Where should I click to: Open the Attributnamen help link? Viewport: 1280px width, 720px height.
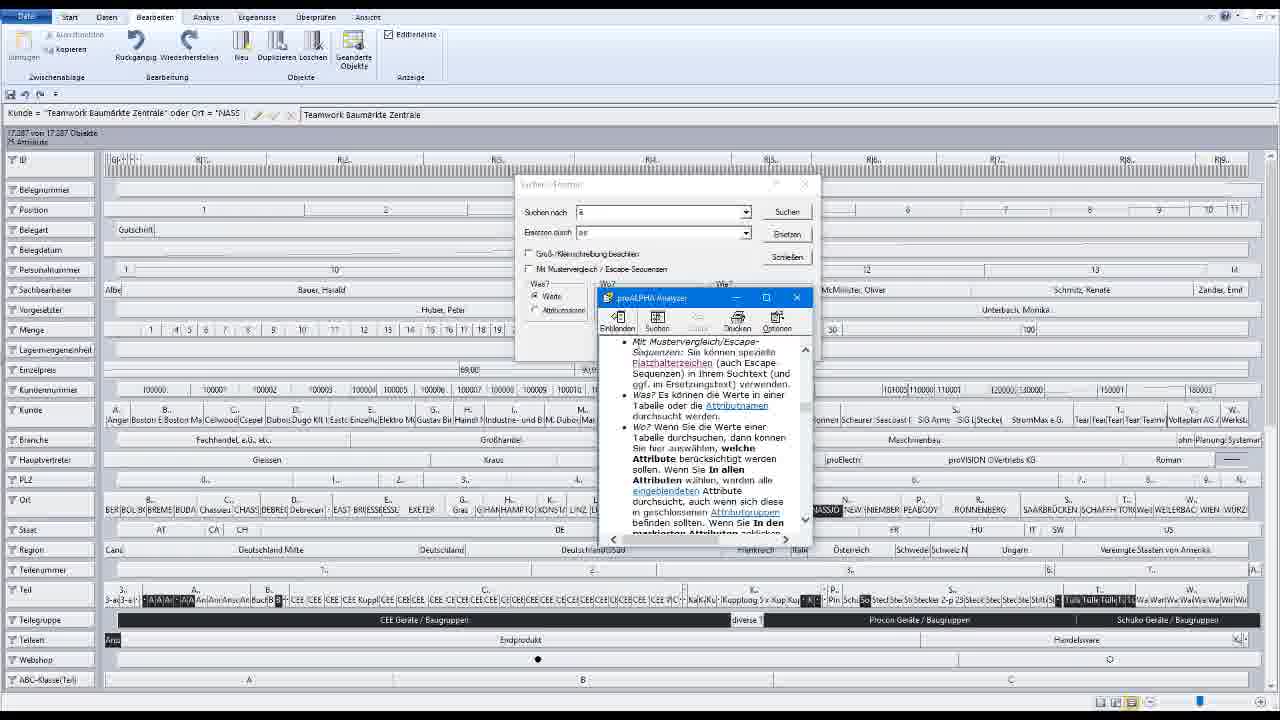click(x=737, y=406)
